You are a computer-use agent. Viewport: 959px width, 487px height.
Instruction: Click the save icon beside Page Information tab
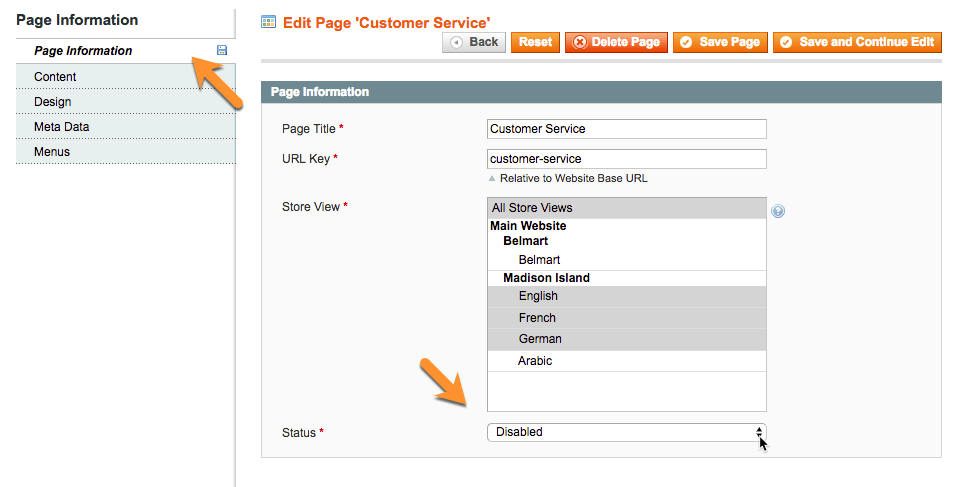[221, 50]
